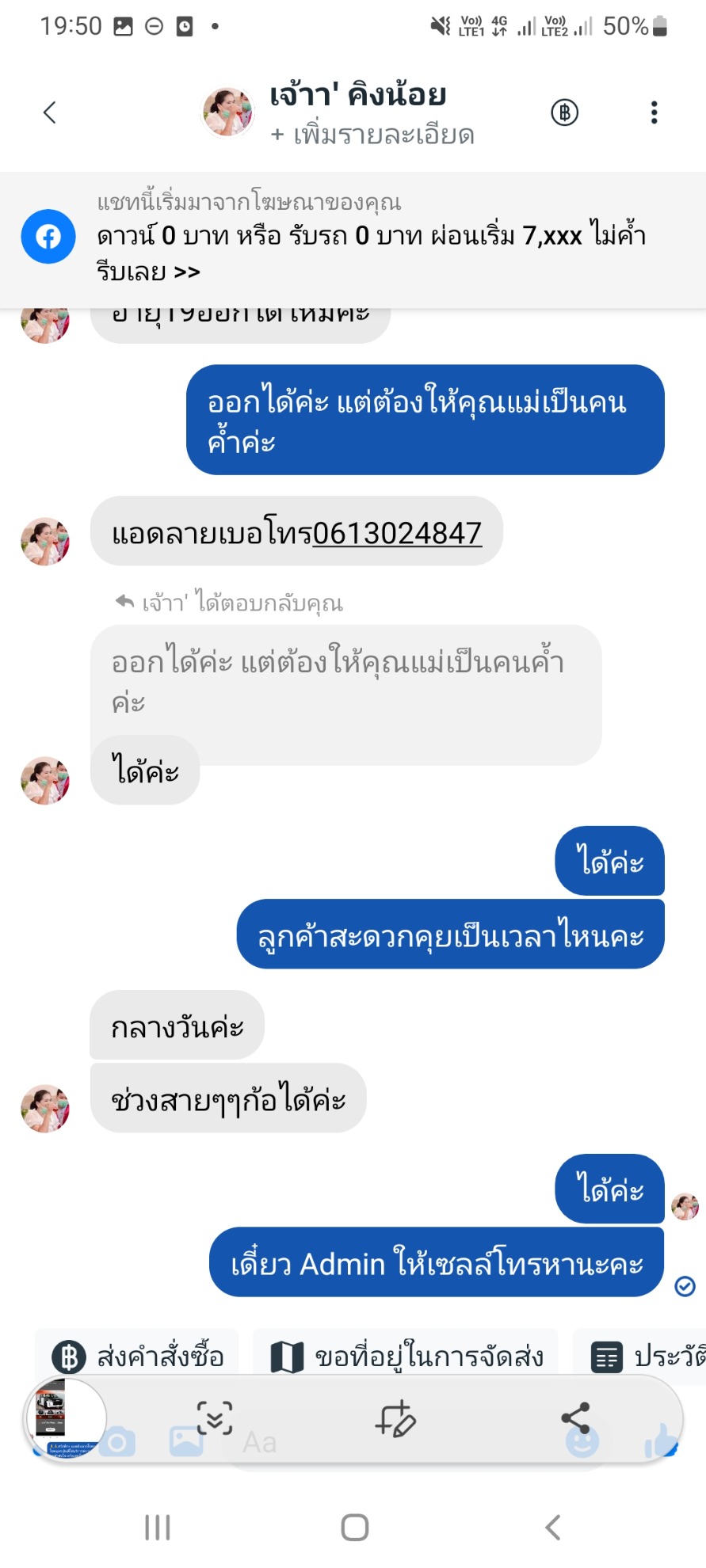Open the screenshot preview thumbnail
Screen dimensions: 706x1568
[x=67, y=1418]
